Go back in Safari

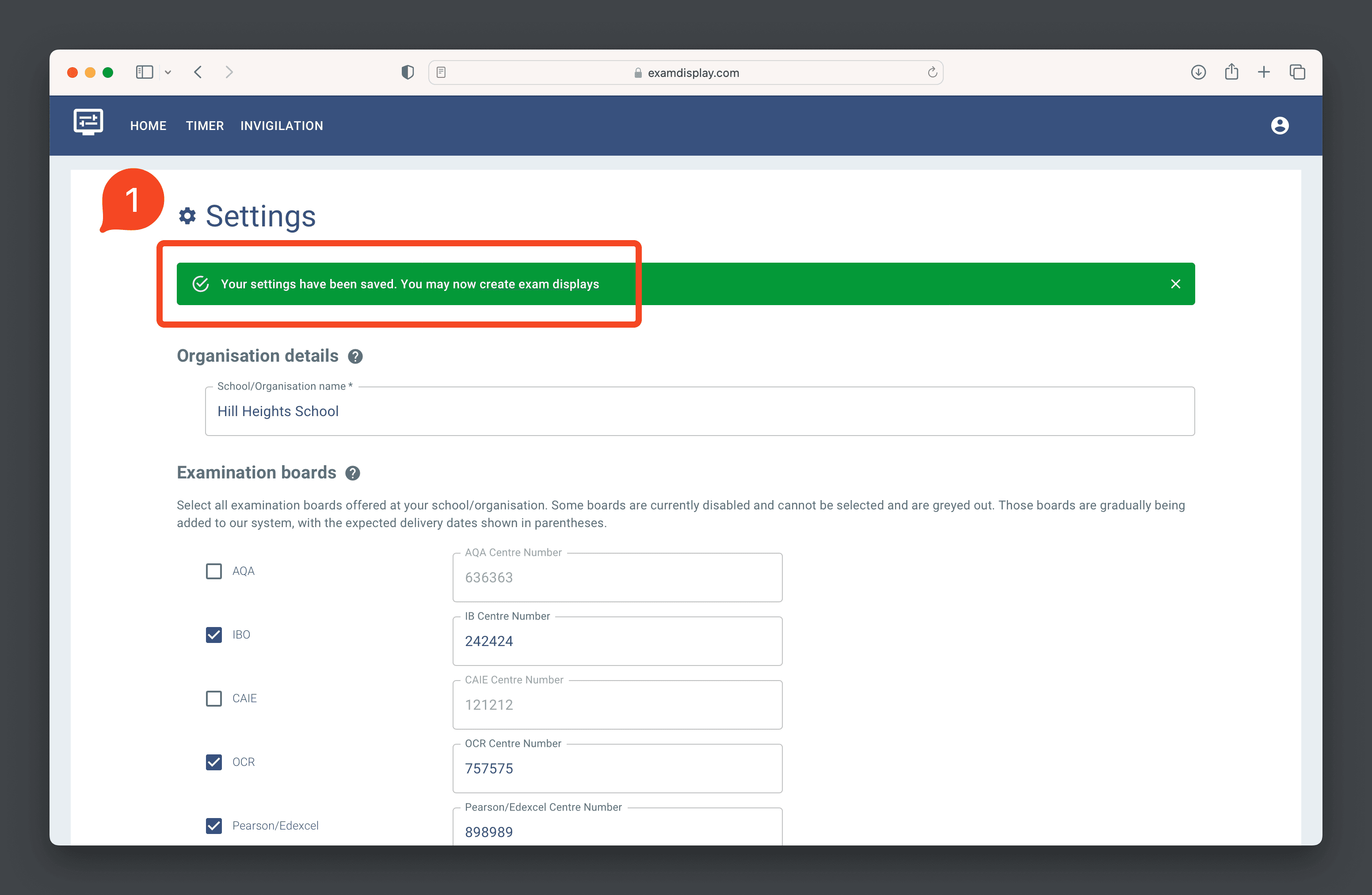(198, 72)
